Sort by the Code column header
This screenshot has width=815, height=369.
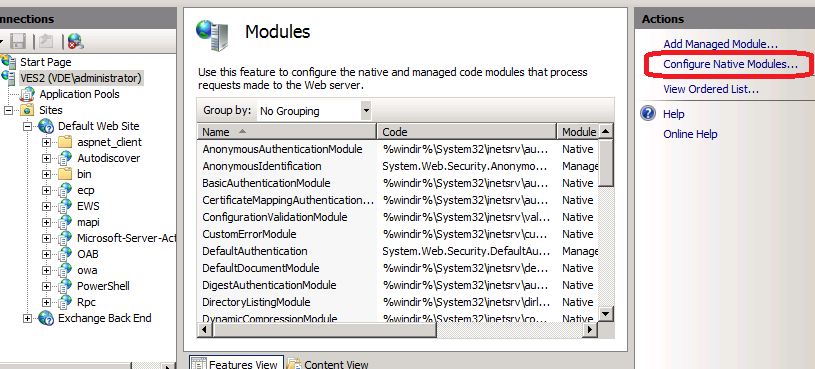click(466, 131)
